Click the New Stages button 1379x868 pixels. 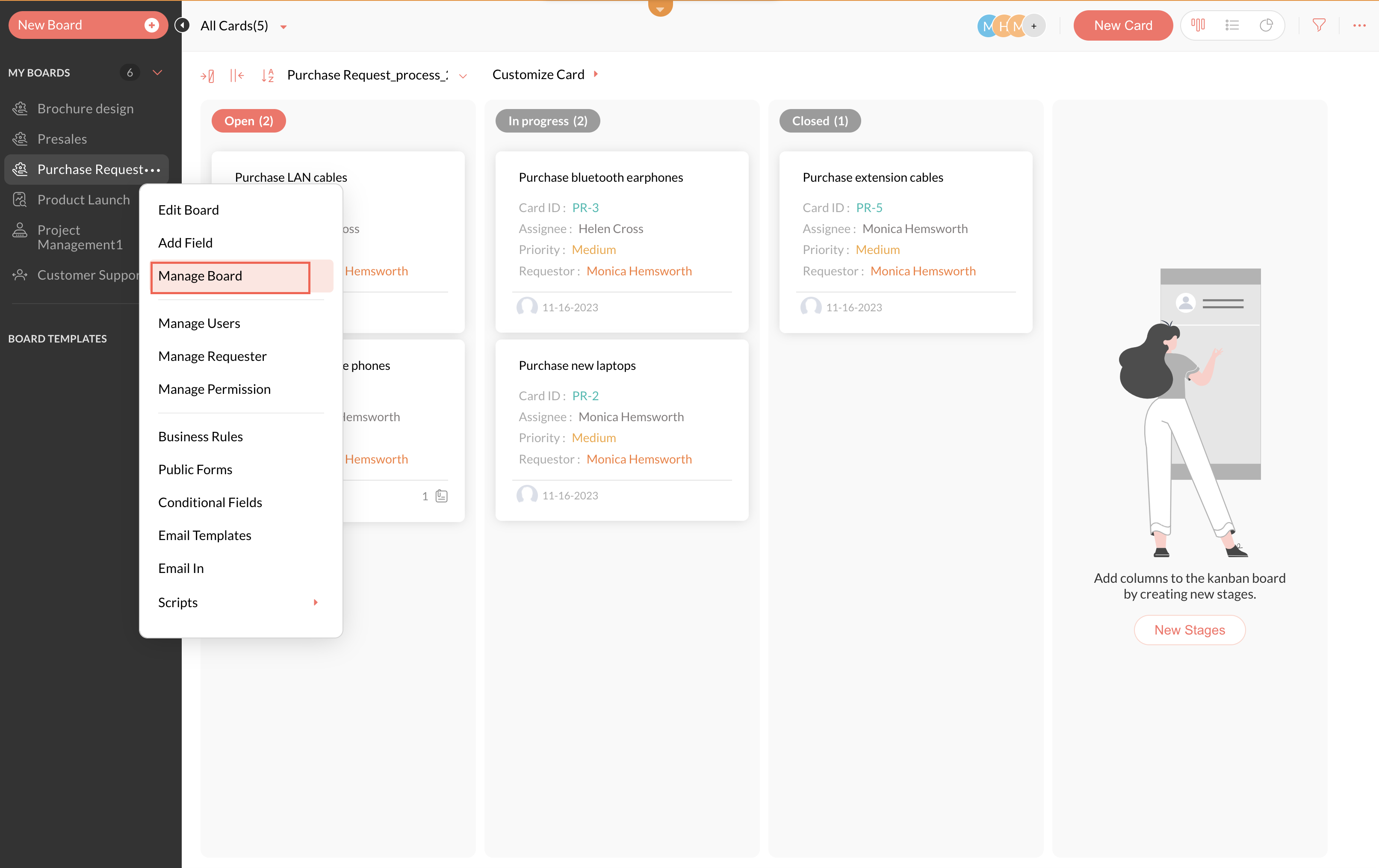(x=1189, y=630)
